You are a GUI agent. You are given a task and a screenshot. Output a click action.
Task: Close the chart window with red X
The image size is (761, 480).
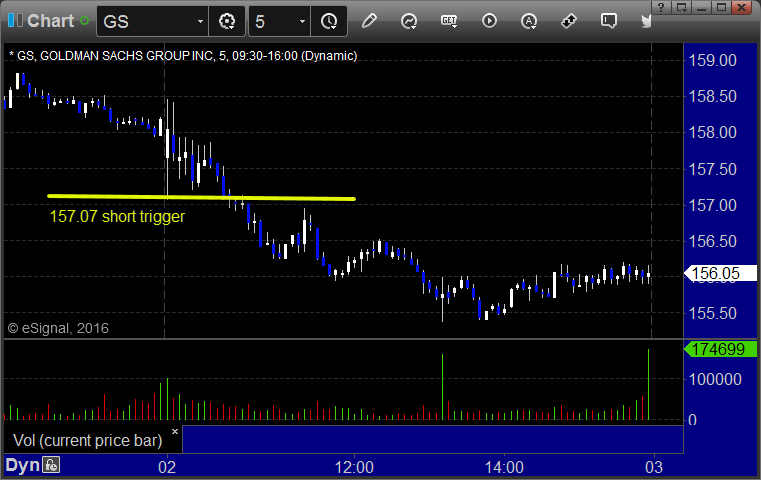(742, 7)
